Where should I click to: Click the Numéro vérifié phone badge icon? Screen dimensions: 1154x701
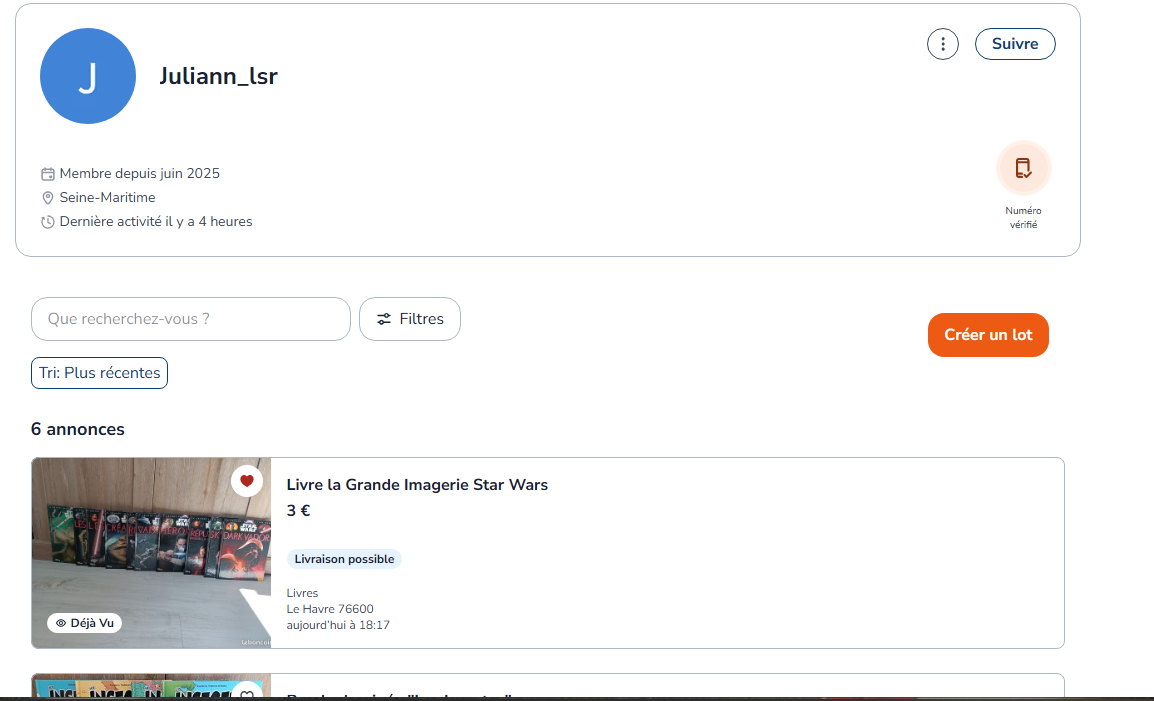1023,168
